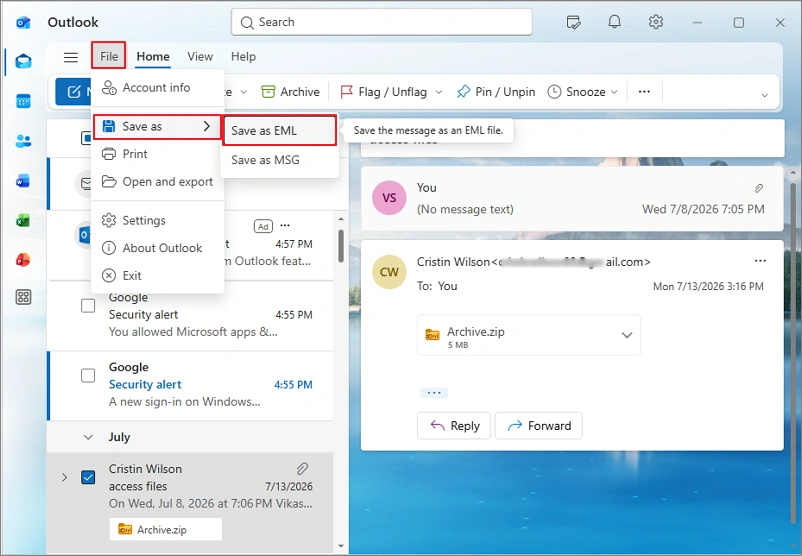802x556 pixels.
Task: Click the Archive.zip chip in the message list
Action: click(166, 529)
